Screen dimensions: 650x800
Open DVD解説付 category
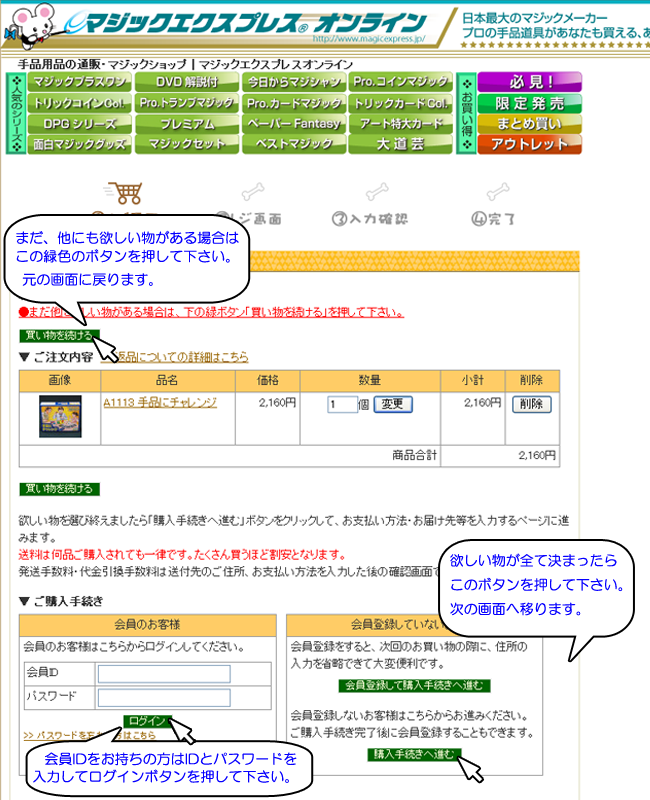click(x=187, y=82)
